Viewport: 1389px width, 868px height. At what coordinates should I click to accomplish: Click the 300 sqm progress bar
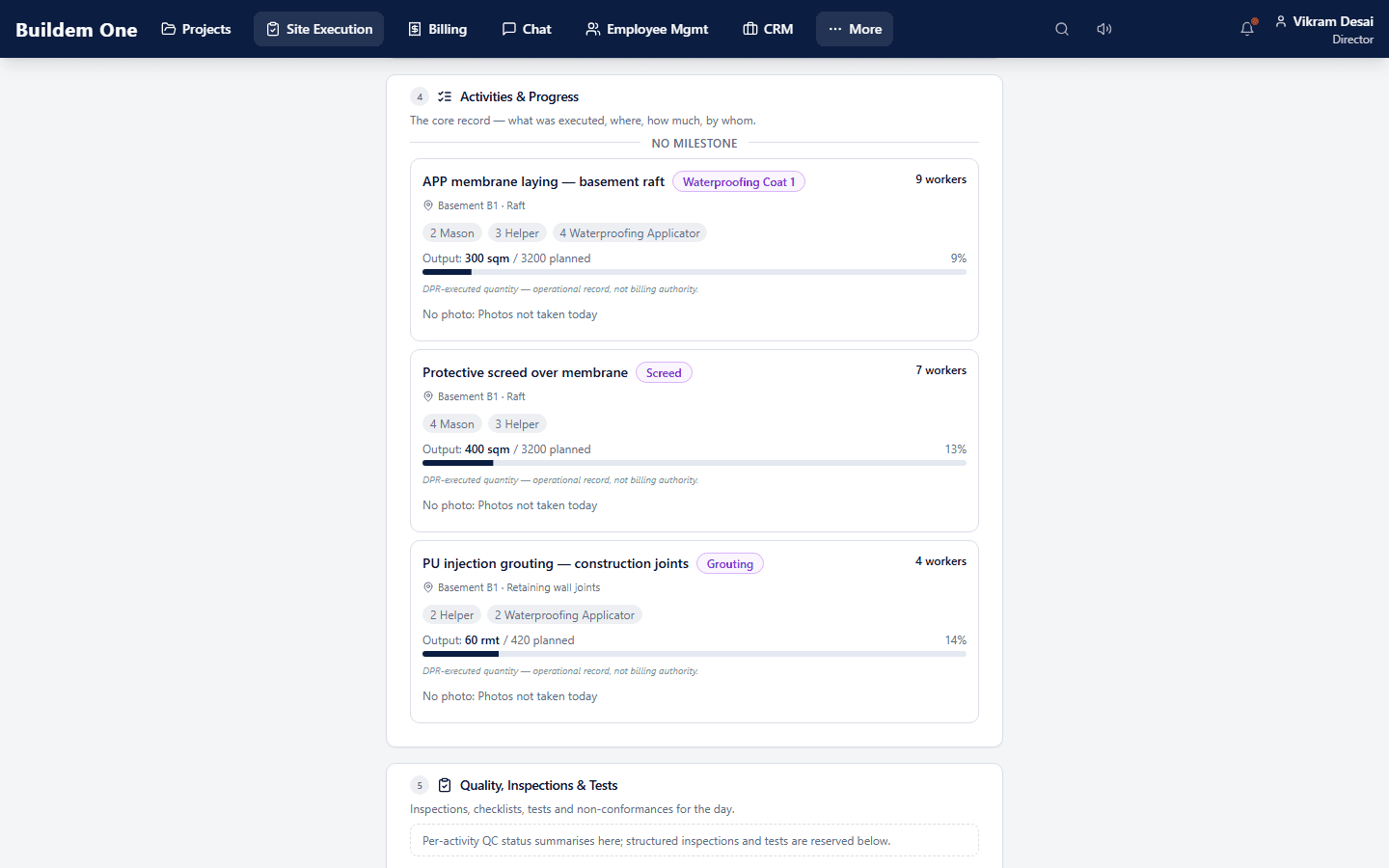(694, 272)
